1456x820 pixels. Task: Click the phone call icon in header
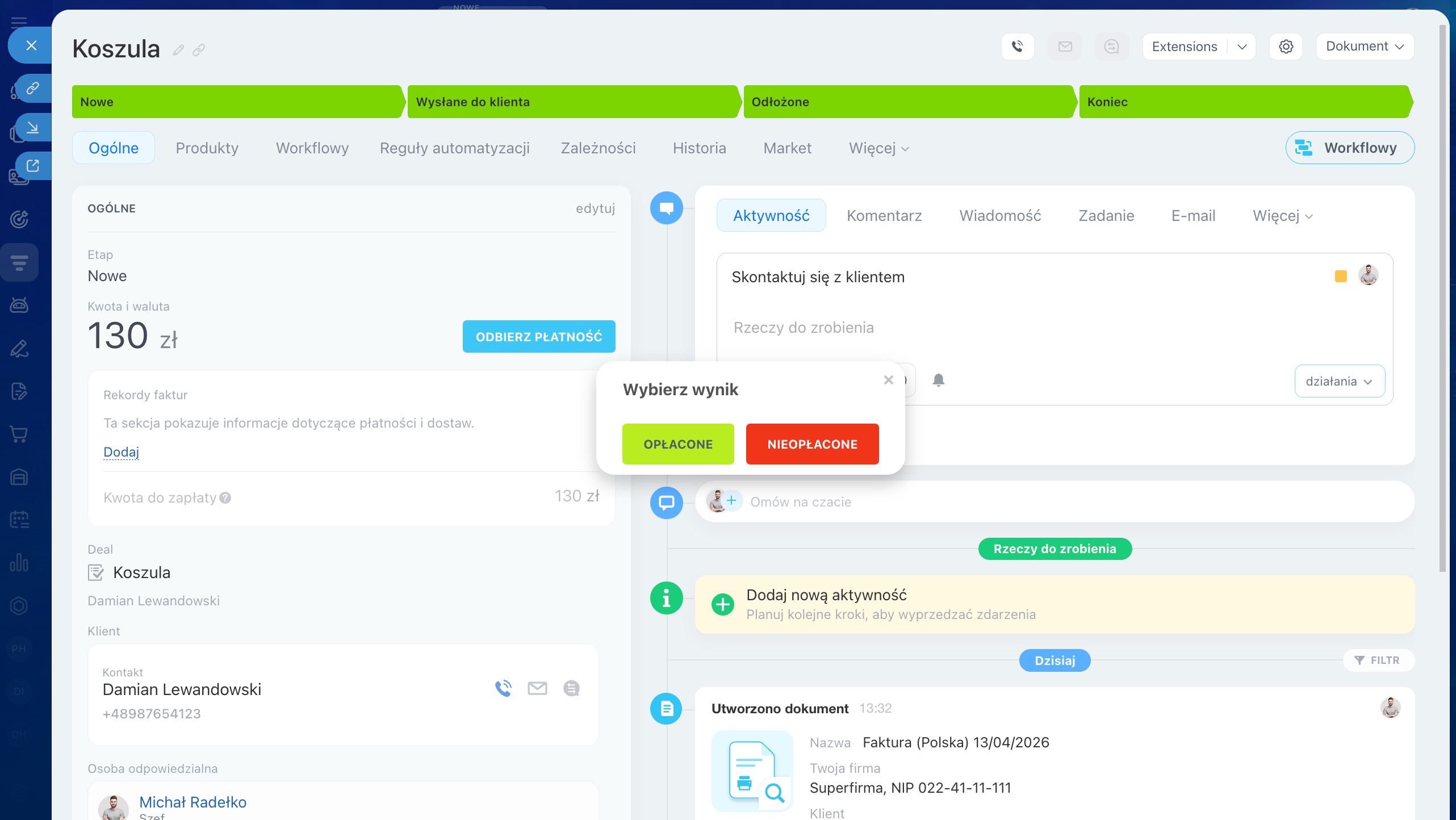1017,47
